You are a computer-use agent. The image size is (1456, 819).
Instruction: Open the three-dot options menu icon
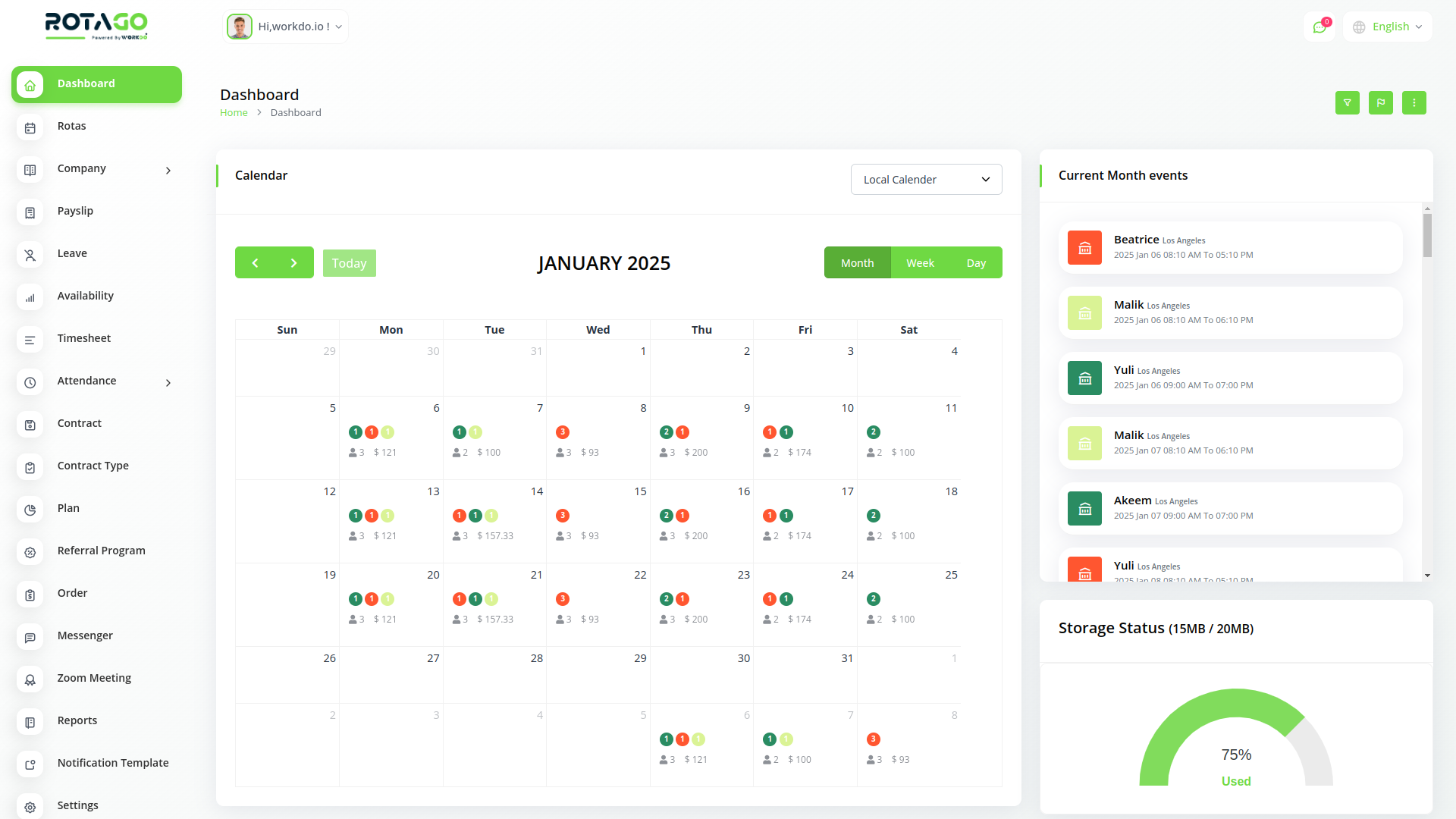pyautogui.click(x=1414, y=103)
